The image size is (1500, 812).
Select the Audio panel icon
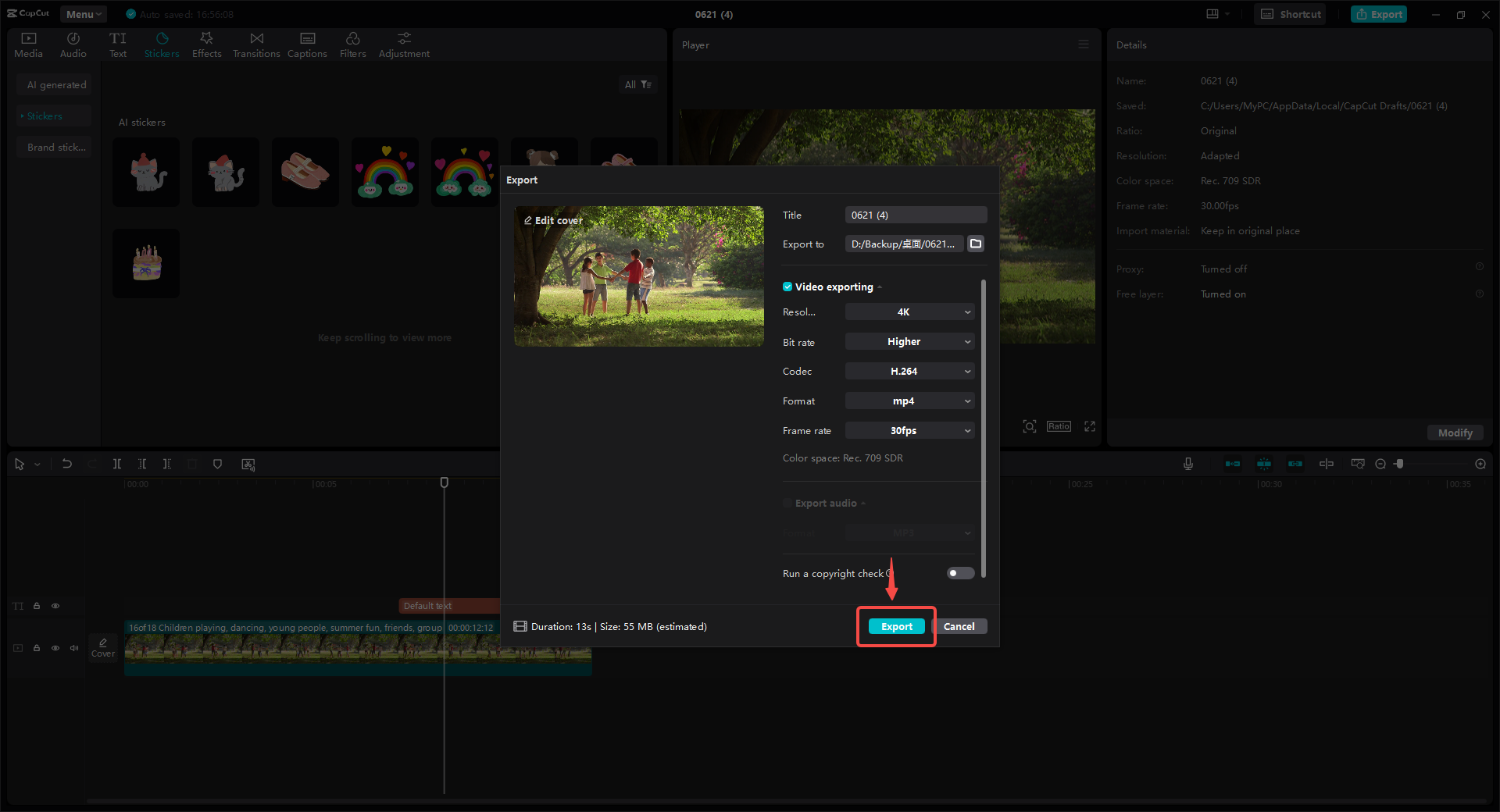point(73,44)
